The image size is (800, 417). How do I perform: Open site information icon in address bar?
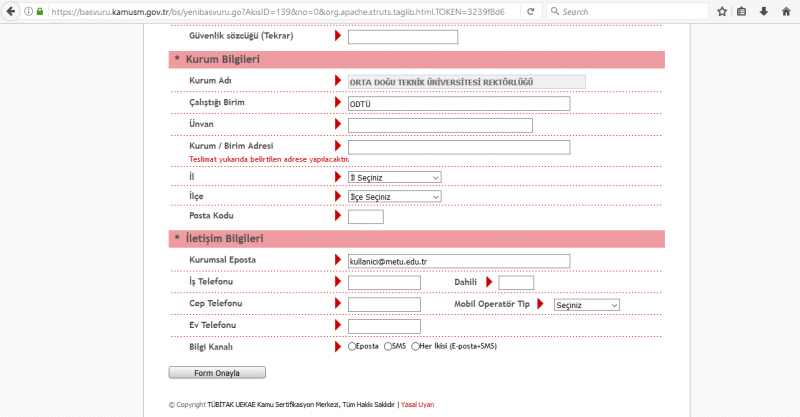[29, 11]
